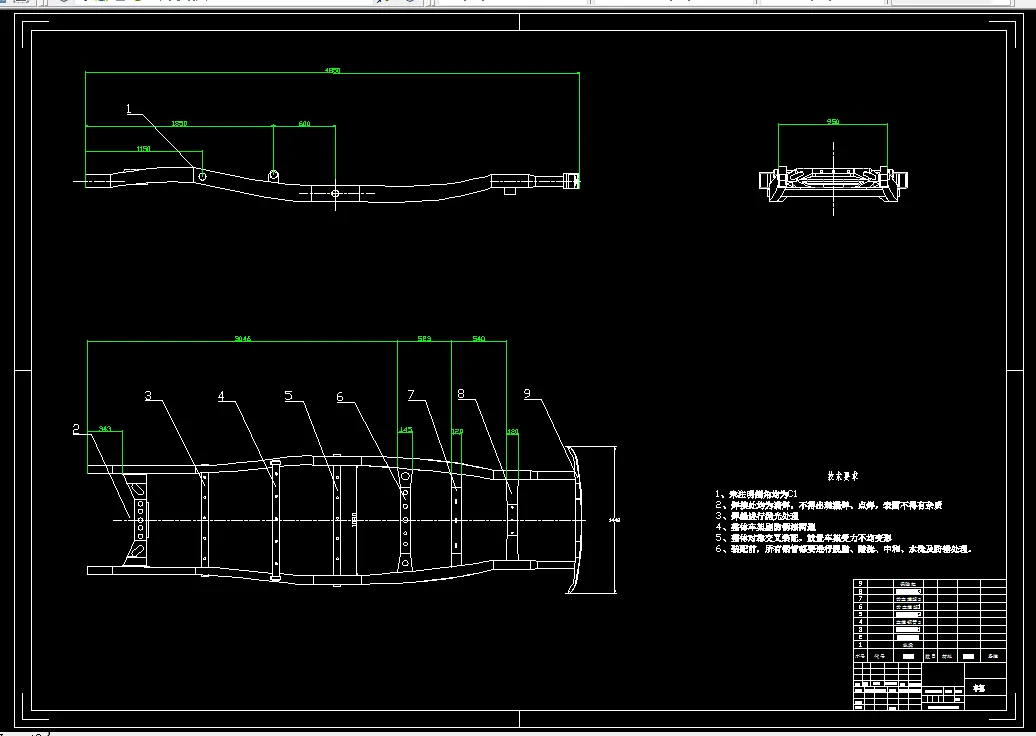Click the 343 dimension text near balloon 2

[104, 429]
